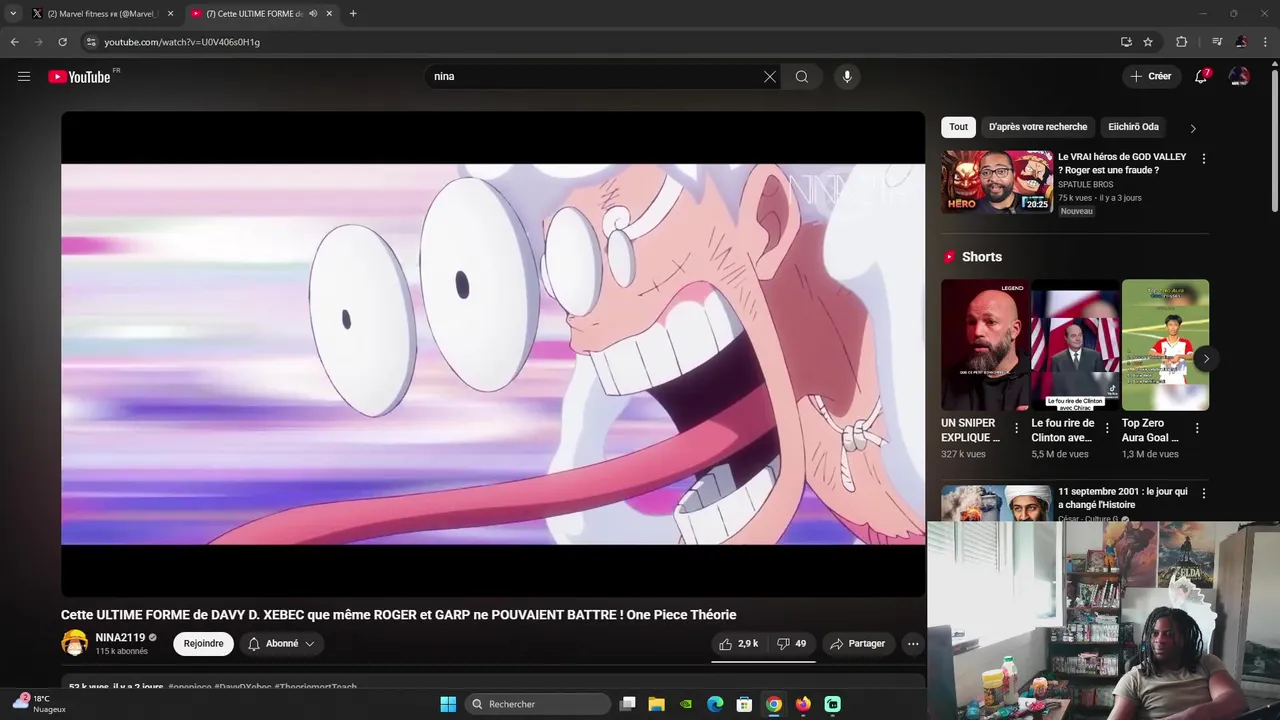Open options for Top Zero Aura short
The width and height of the screenshot is (1280, 720).
pos(1197,428)
